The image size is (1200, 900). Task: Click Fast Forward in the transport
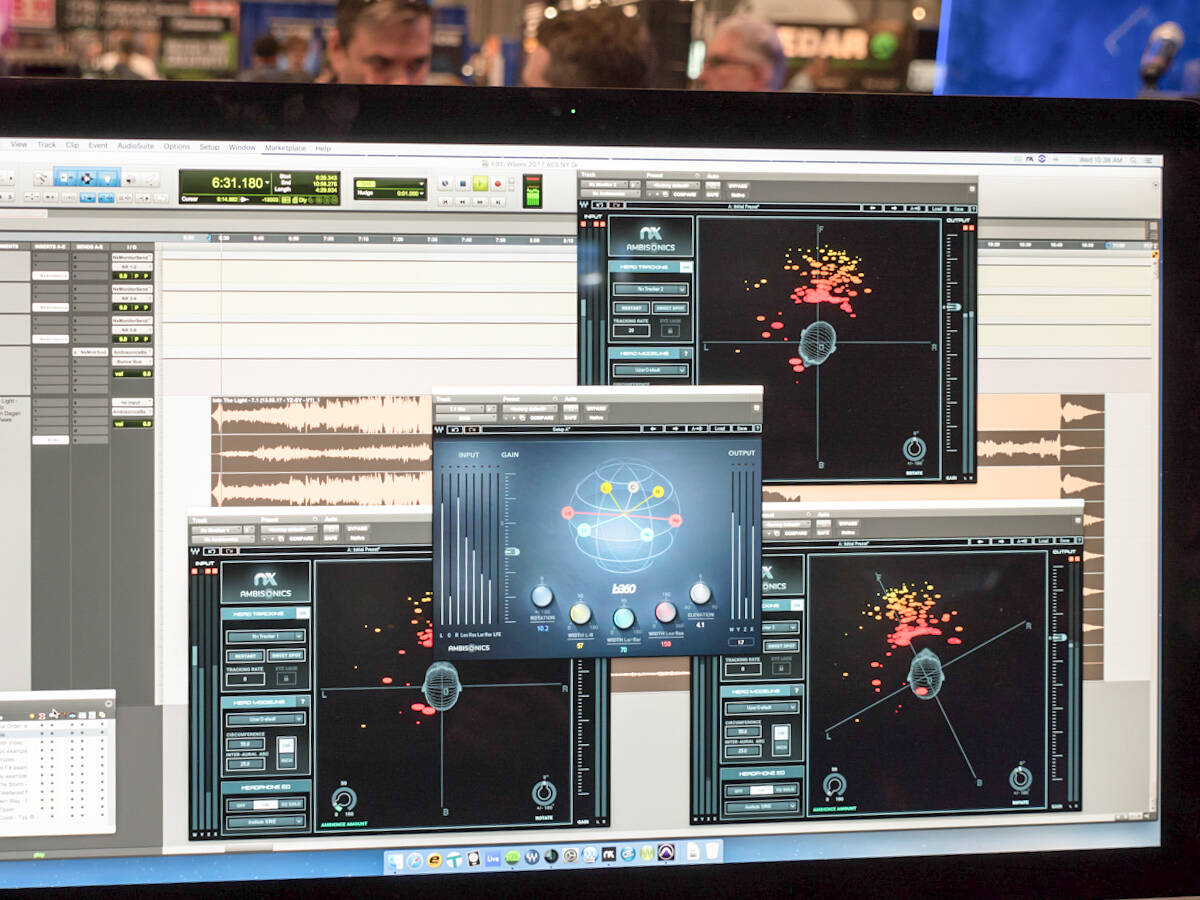coord(480,202)
